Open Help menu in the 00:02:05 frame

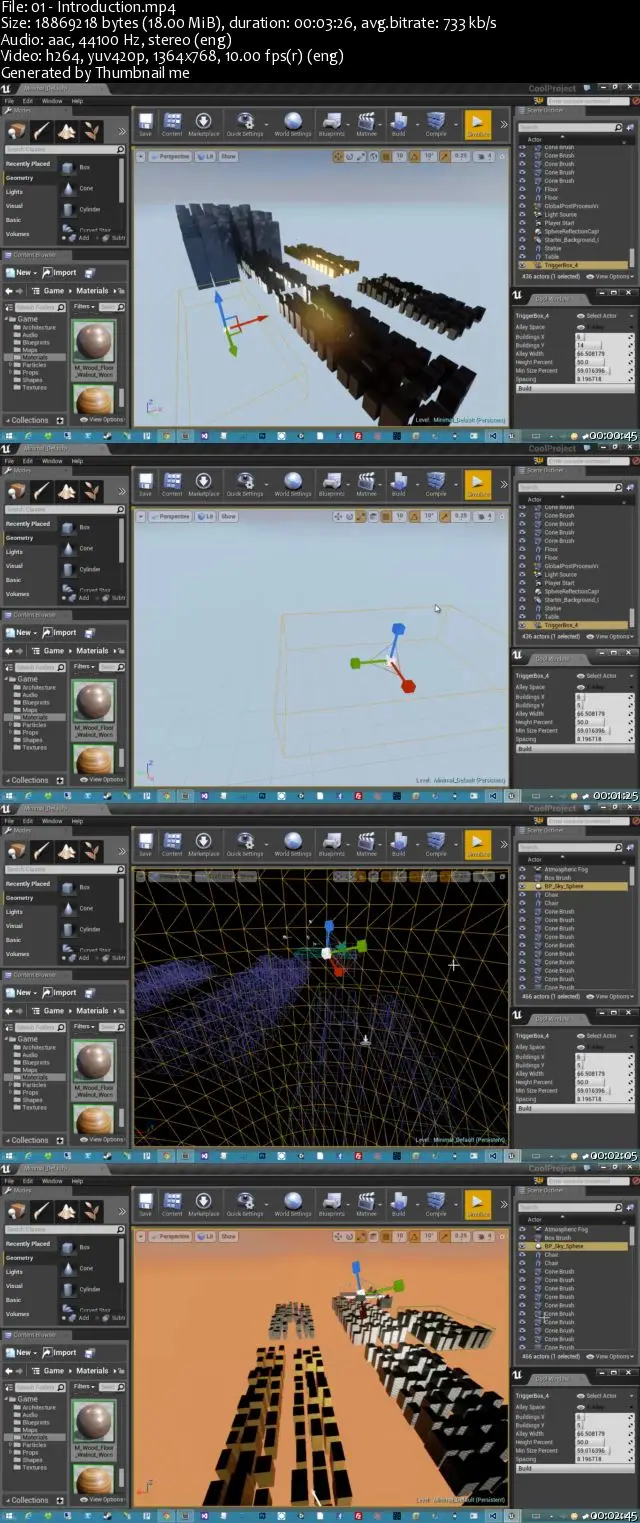click(77, 821)
